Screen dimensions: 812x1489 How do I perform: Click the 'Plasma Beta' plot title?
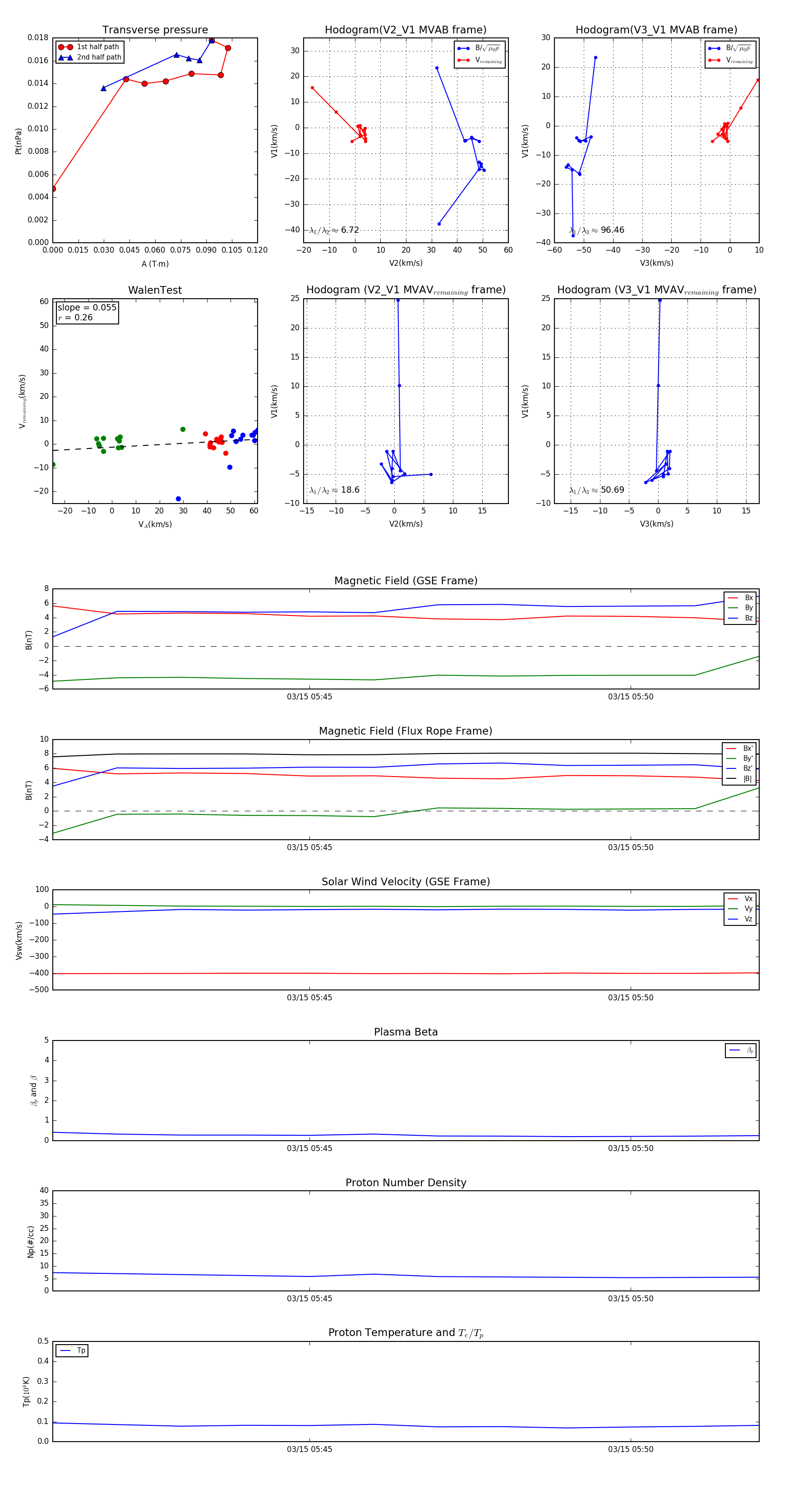[x=406, y=1032]
